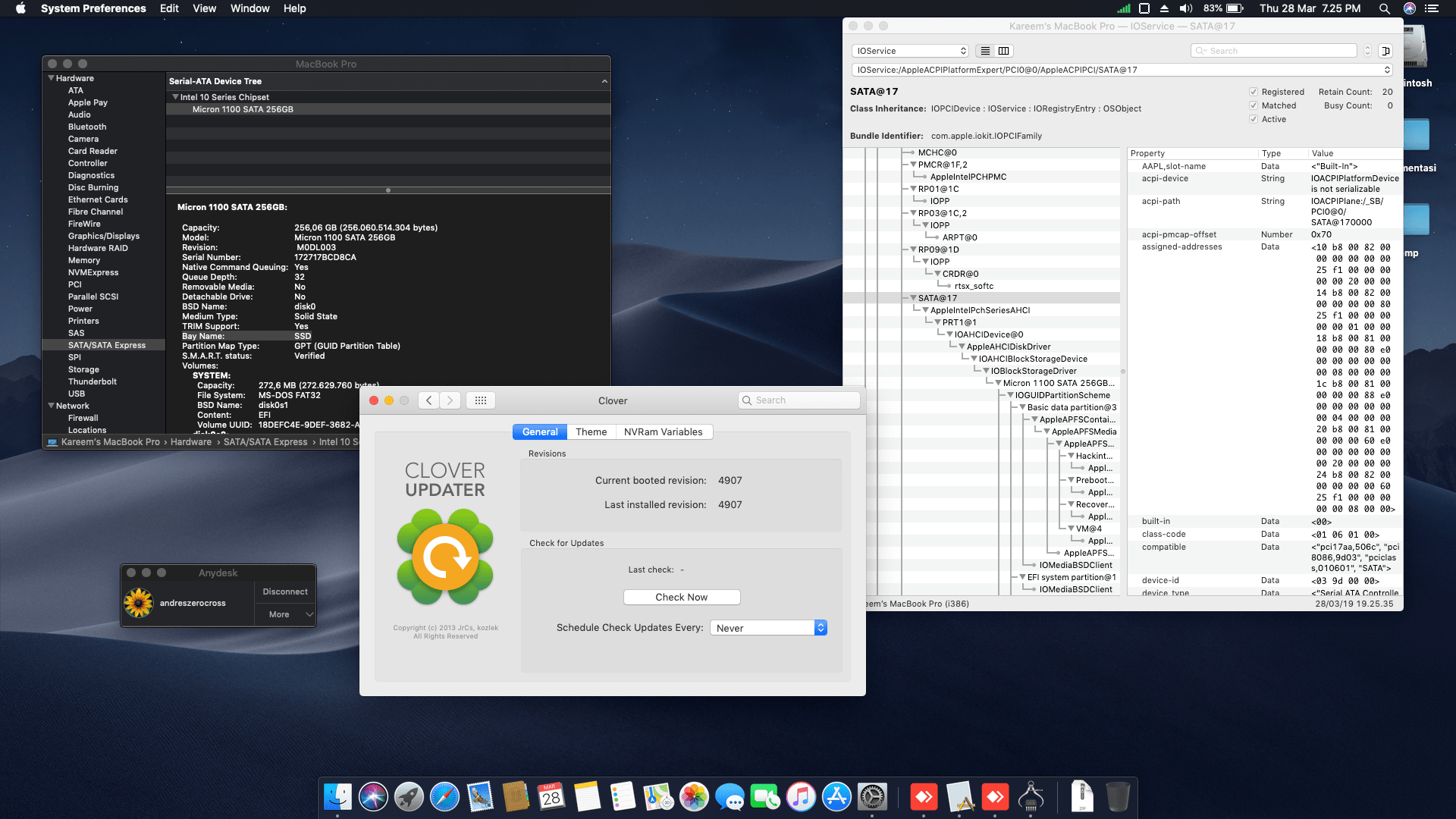Switch to the Theme tab
This screenshot has width=1456, height=819.
tap(591, 431)
